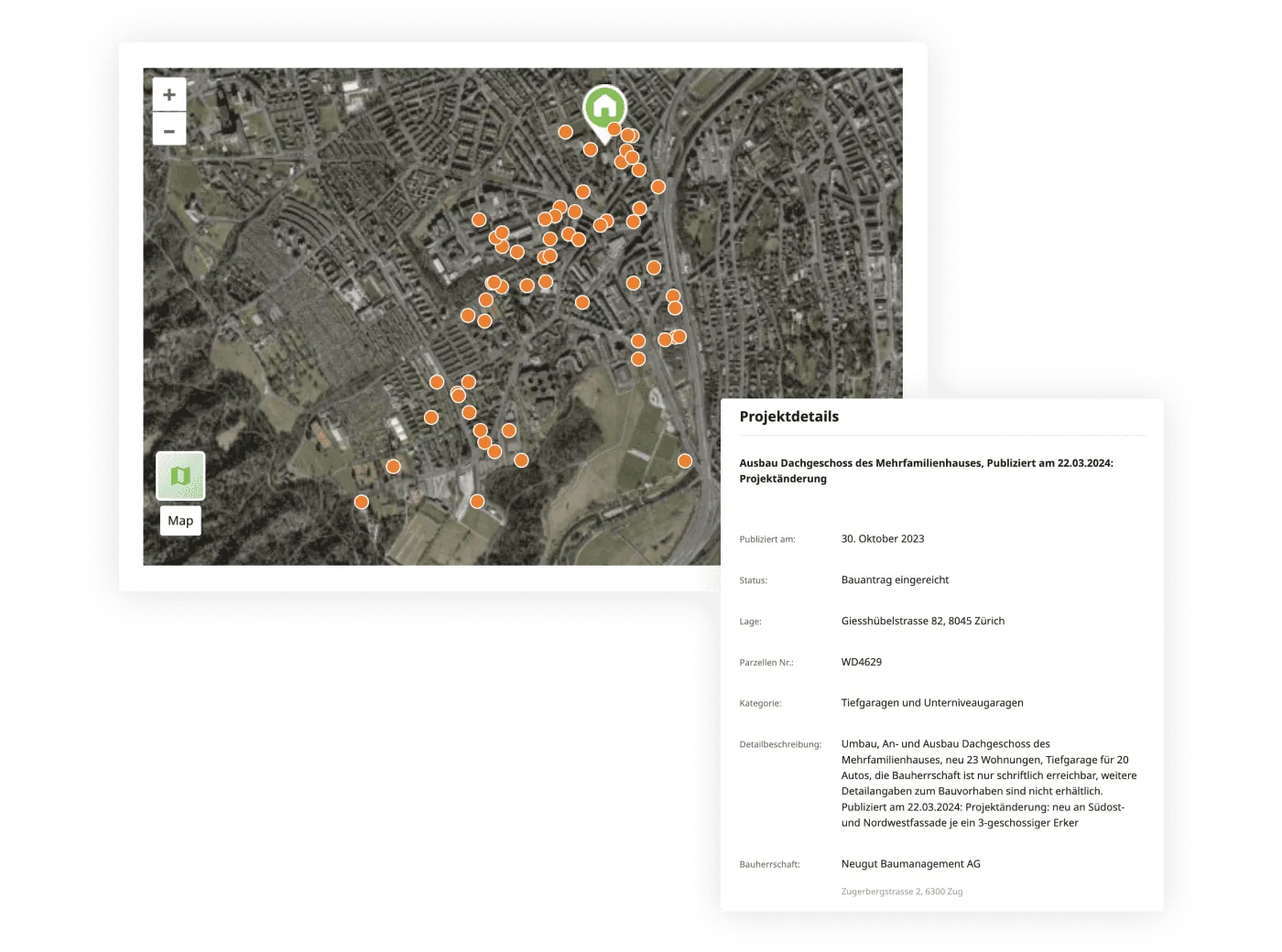The width and height of the screenshot is (1282, 952).
Task: Switch the map to Map view
Action: point(179,520)
